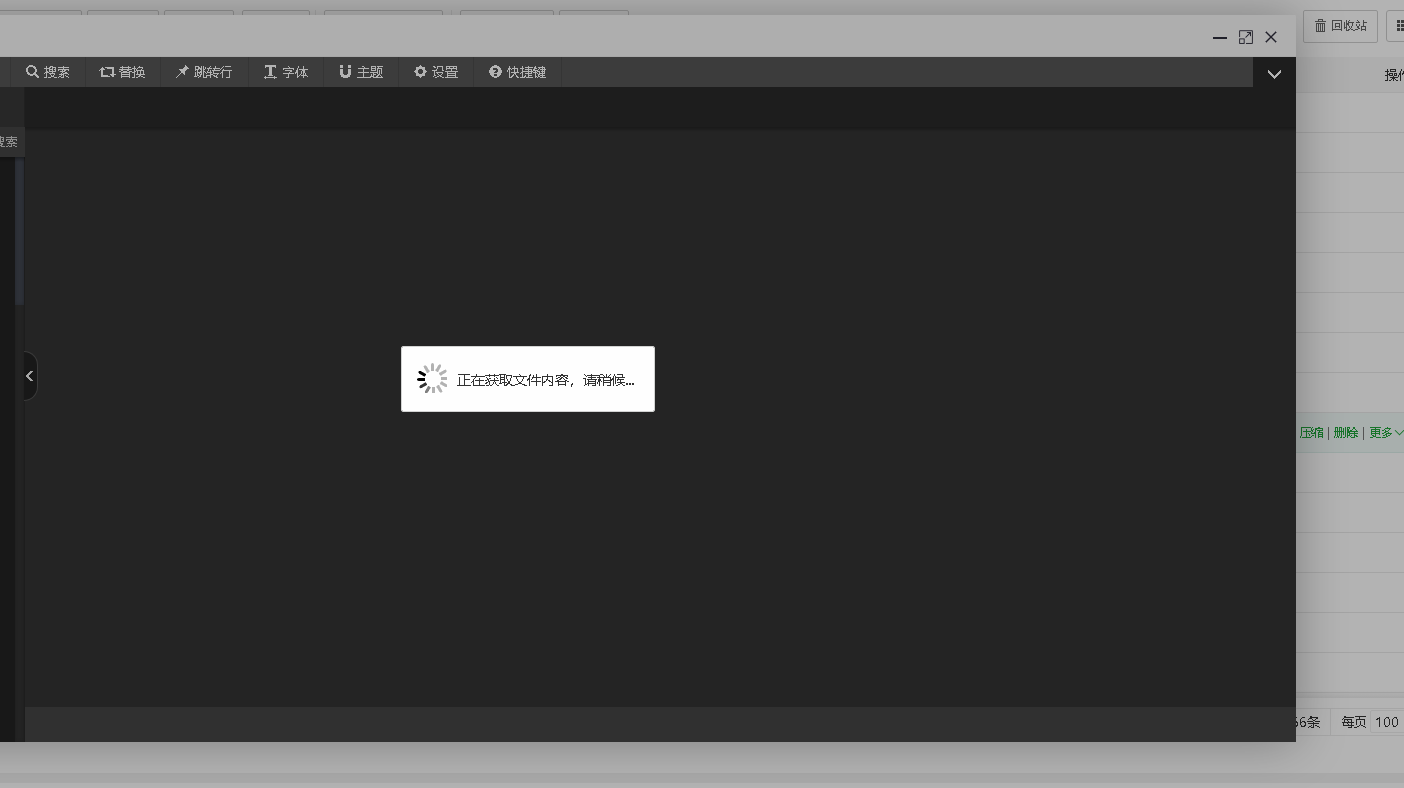Click the 压缩 compress link in file row
The height and width of the screenshot is (788, 1404).
pyautogui.click(x=1312, y=433)
